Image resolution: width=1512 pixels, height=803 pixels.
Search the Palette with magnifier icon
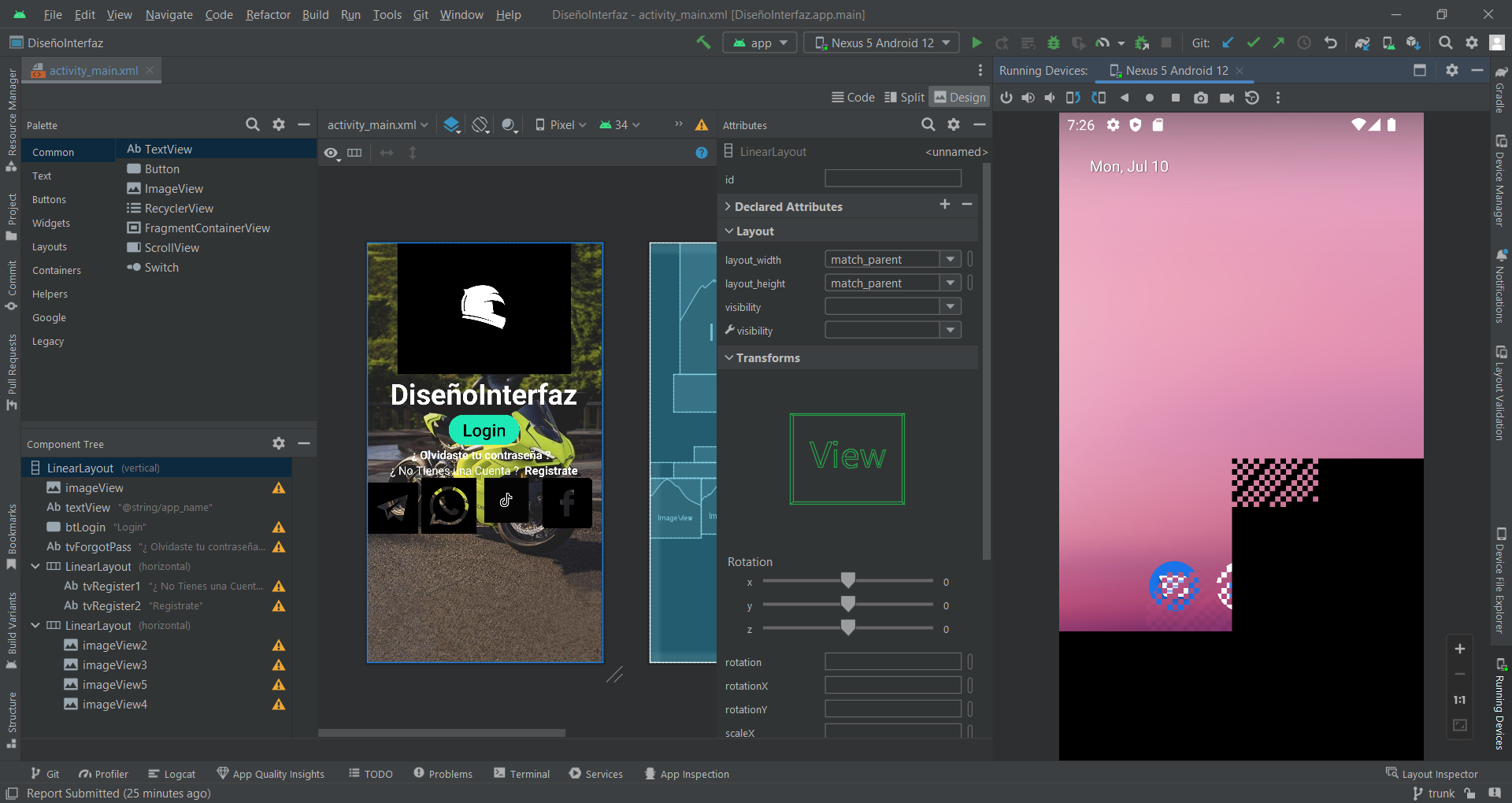tap(252, 124)
